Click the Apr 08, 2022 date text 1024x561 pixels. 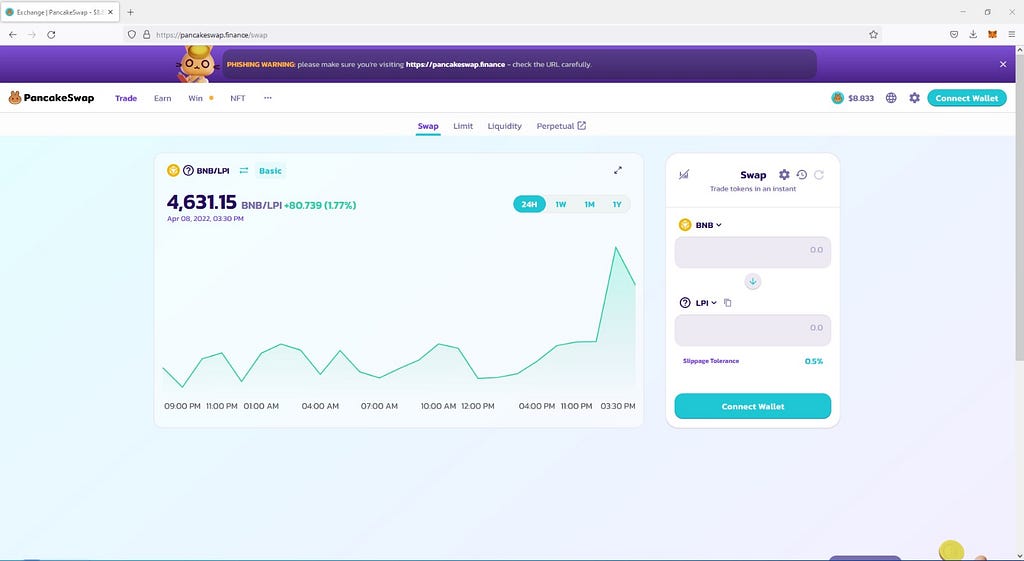pos(205,219)
